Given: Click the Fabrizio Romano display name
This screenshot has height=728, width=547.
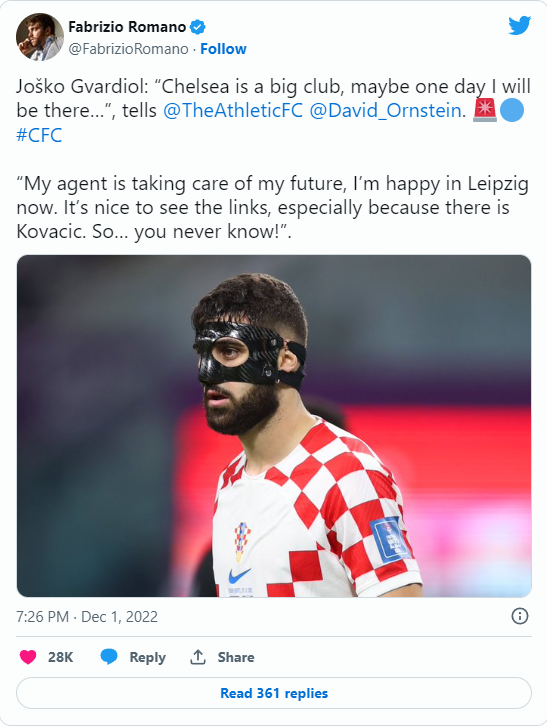Looking at the screenshot, I should tap(127, 27).
